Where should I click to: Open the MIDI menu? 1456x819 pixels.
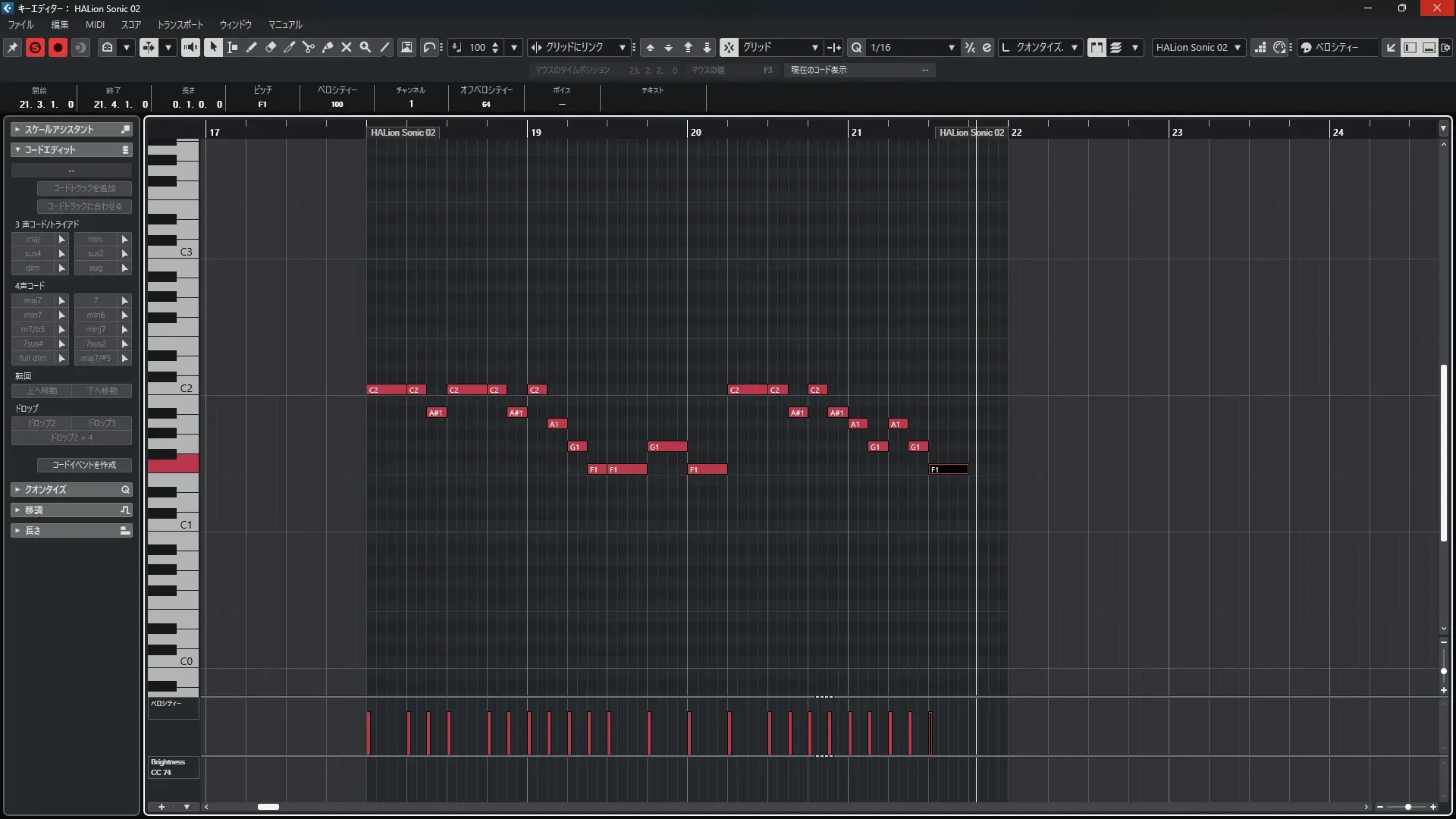tap(95, 24)
